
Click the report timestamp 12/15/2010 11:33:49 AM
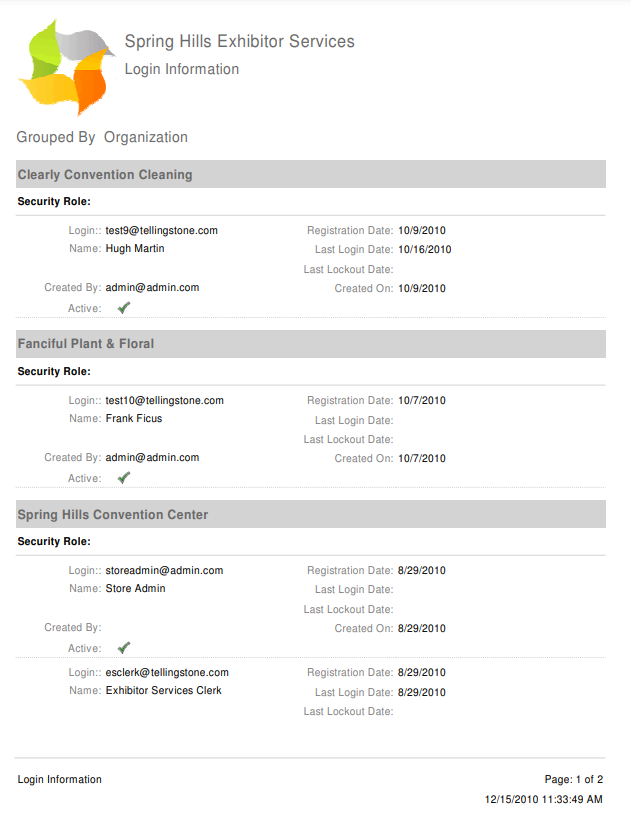[x=543, y=800]
